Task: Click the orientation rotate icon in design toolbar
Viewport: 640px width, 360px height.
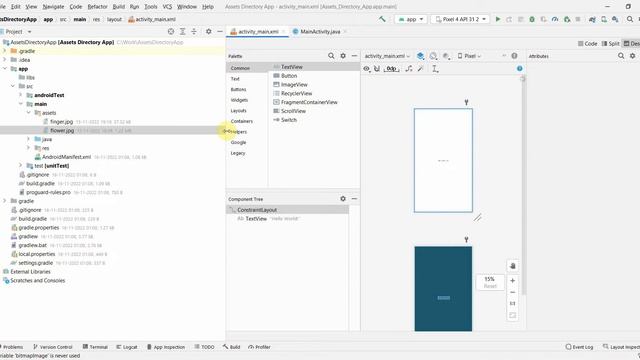Action: coord(433,56)
